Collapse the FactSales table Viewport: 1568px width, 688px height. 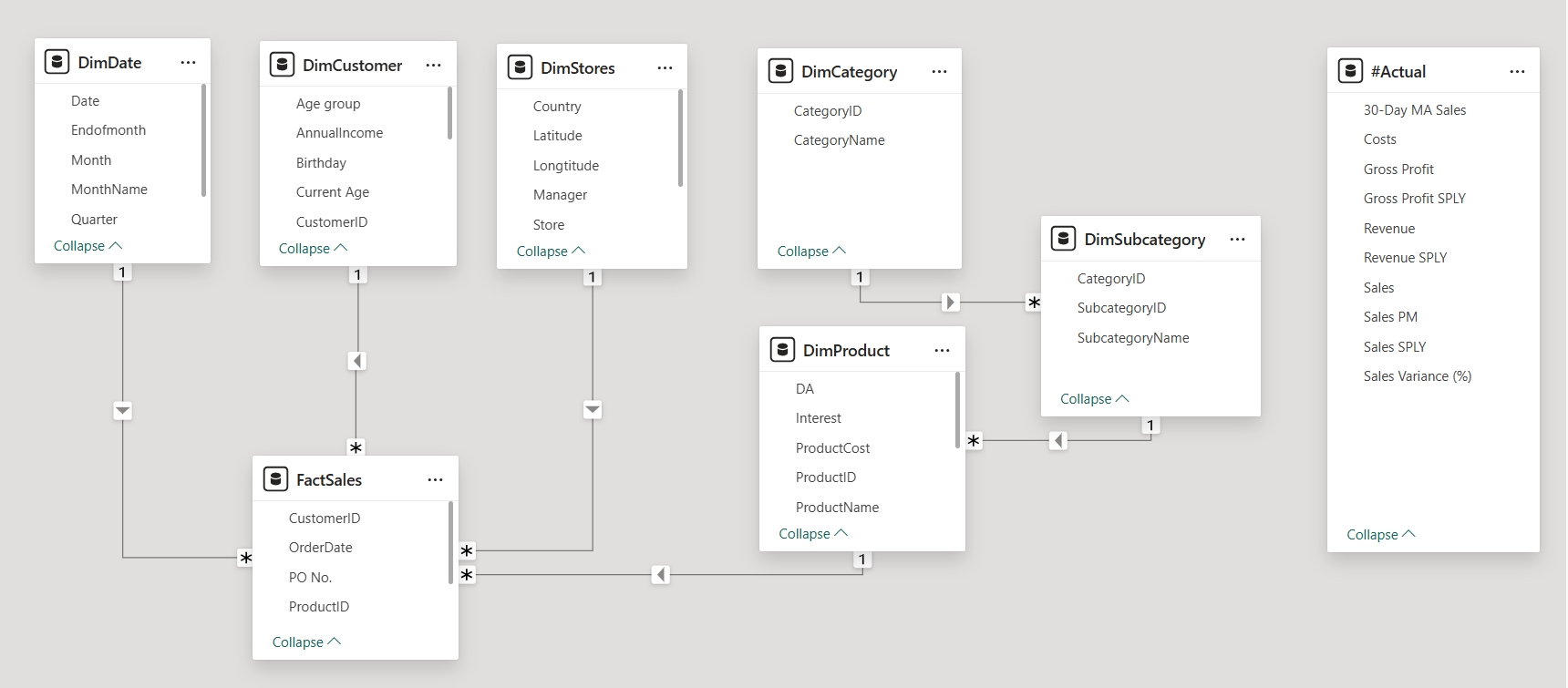[306, 642]
